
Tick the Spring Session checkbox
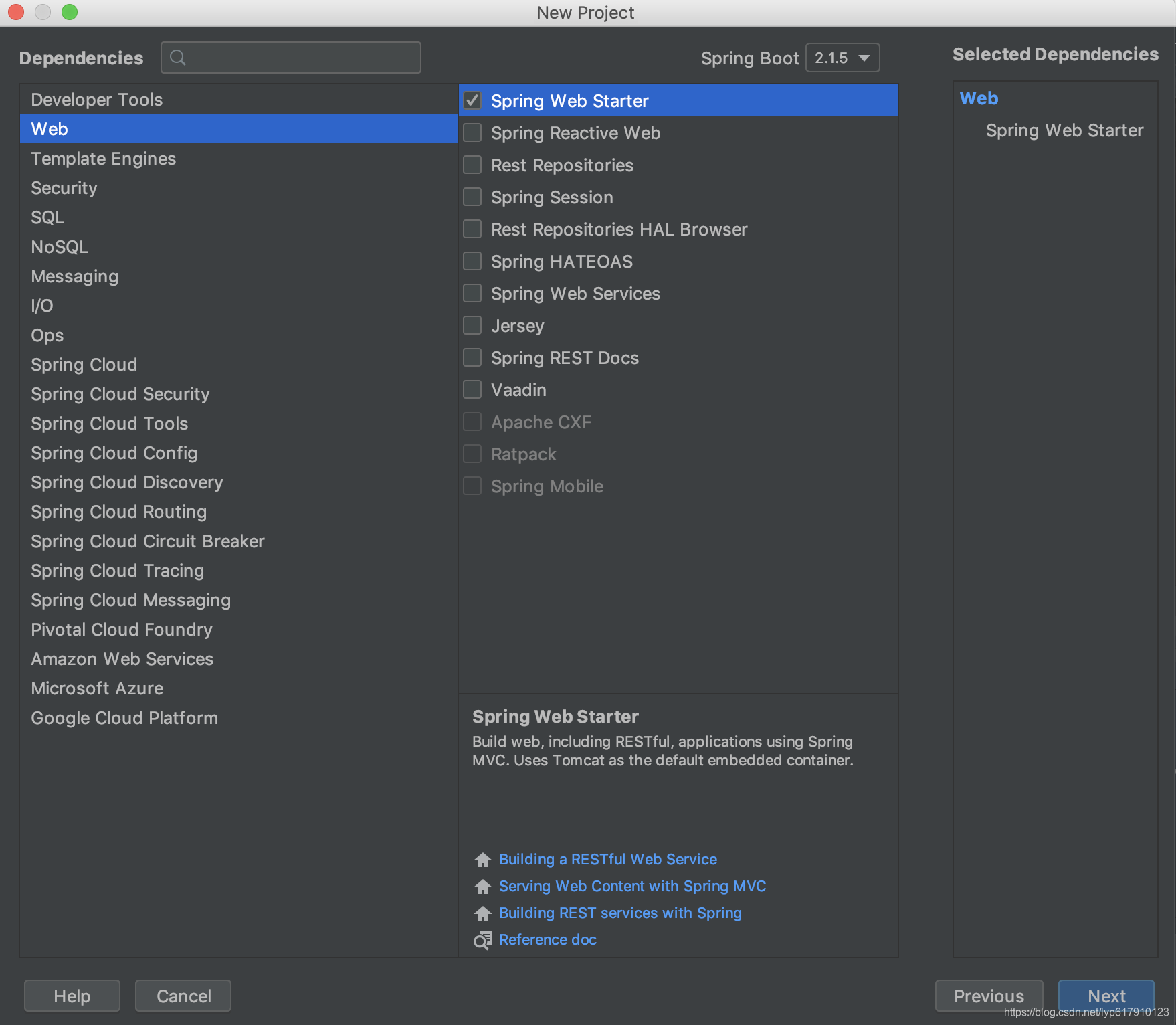472,197
